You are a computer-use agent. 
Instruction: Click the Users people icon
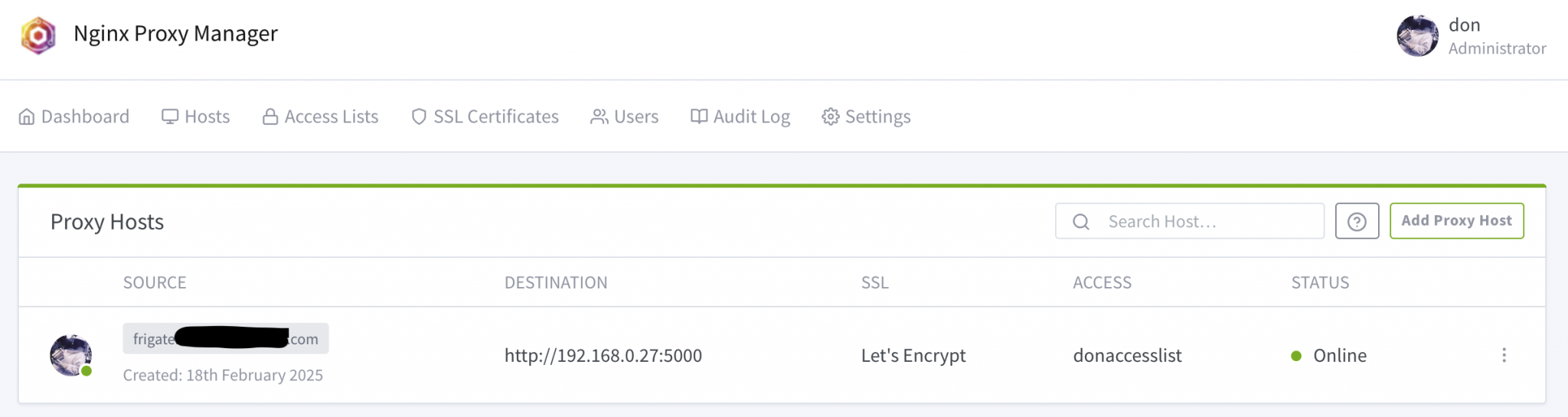tap(599, 117)
